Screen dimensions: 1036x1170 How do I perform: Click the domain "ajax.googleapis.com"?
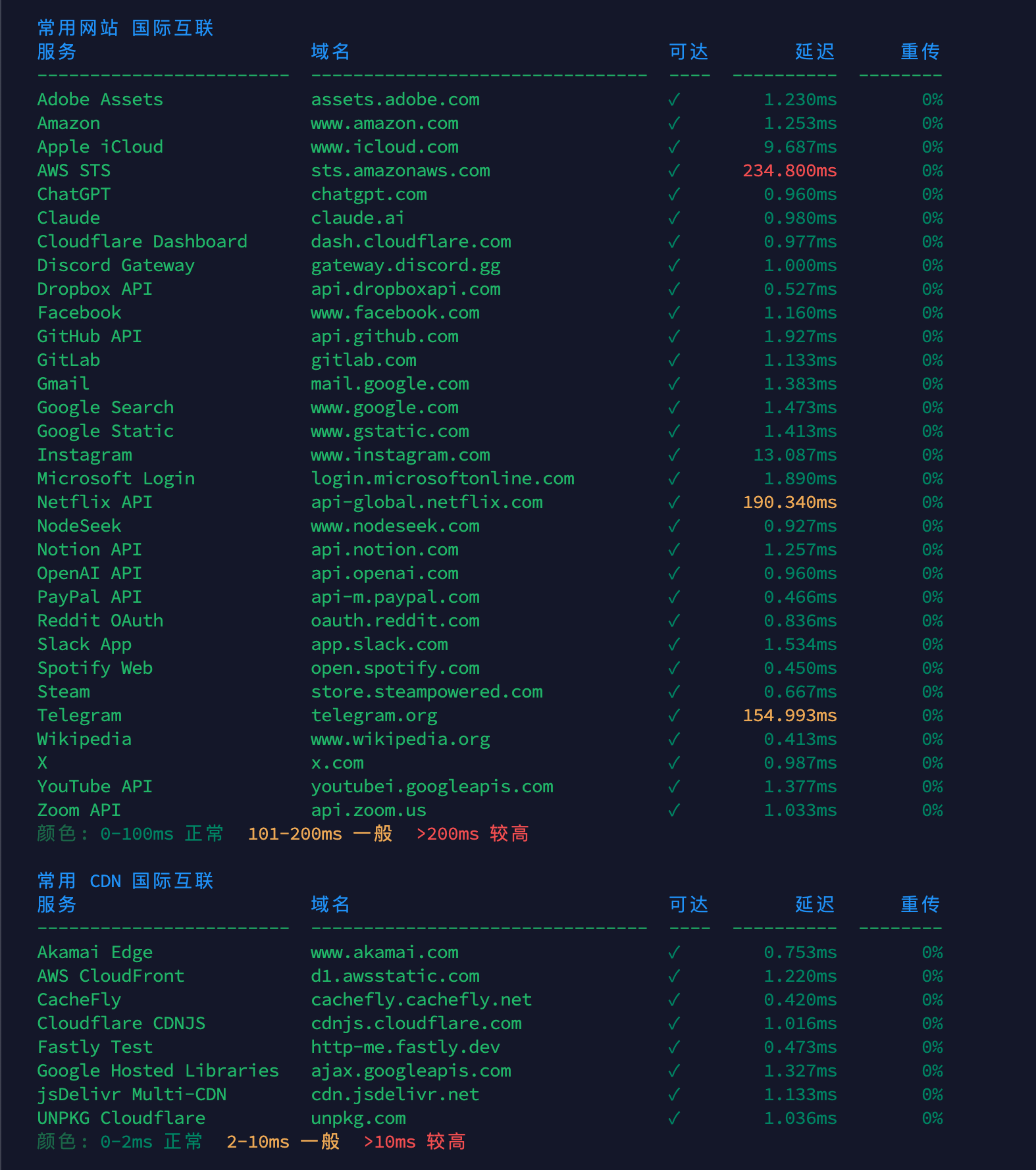[411, 1071]
